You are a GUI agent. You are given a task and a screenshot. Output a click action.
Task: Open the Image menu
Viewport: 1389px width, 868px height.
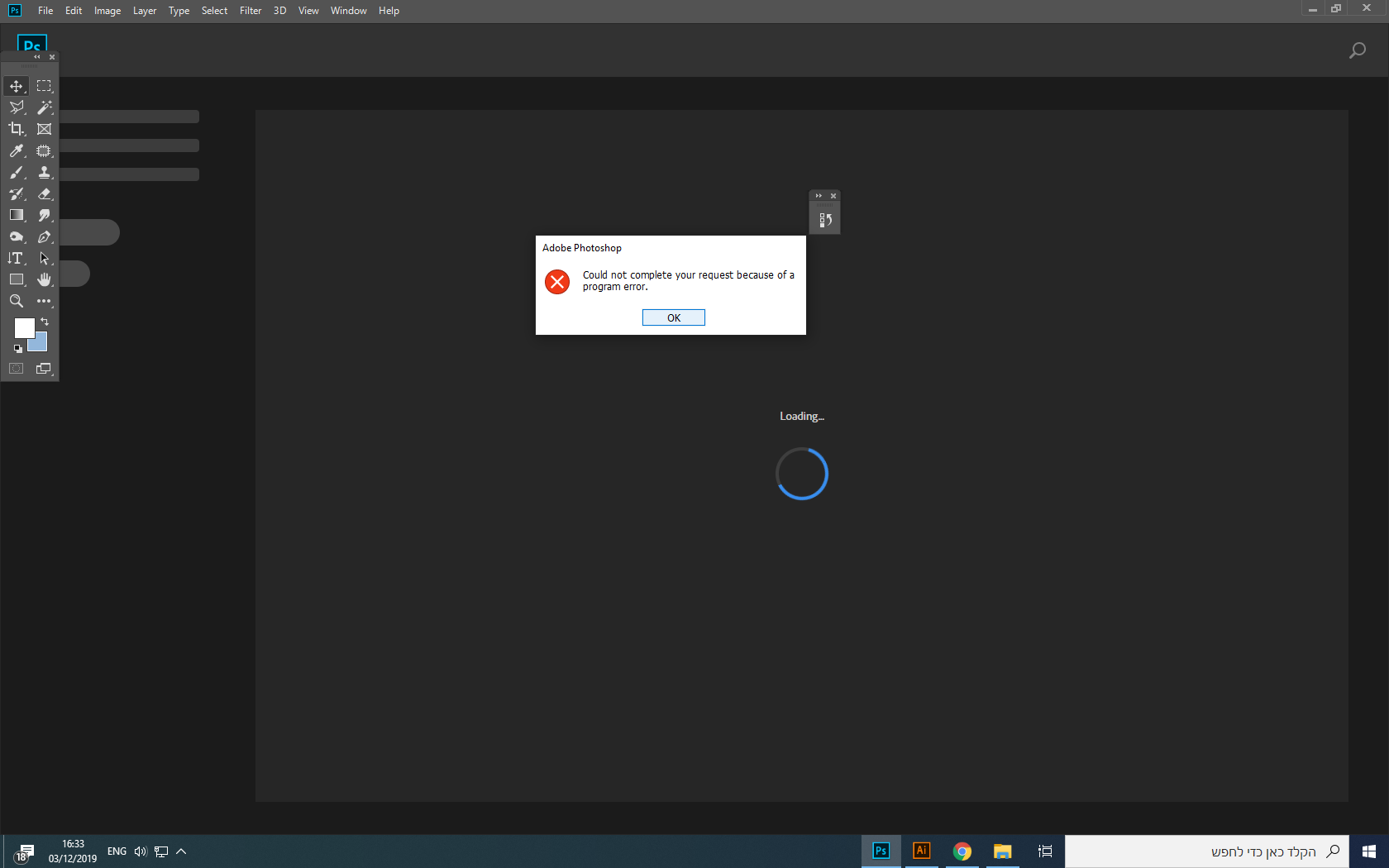[x=107, y=11]
